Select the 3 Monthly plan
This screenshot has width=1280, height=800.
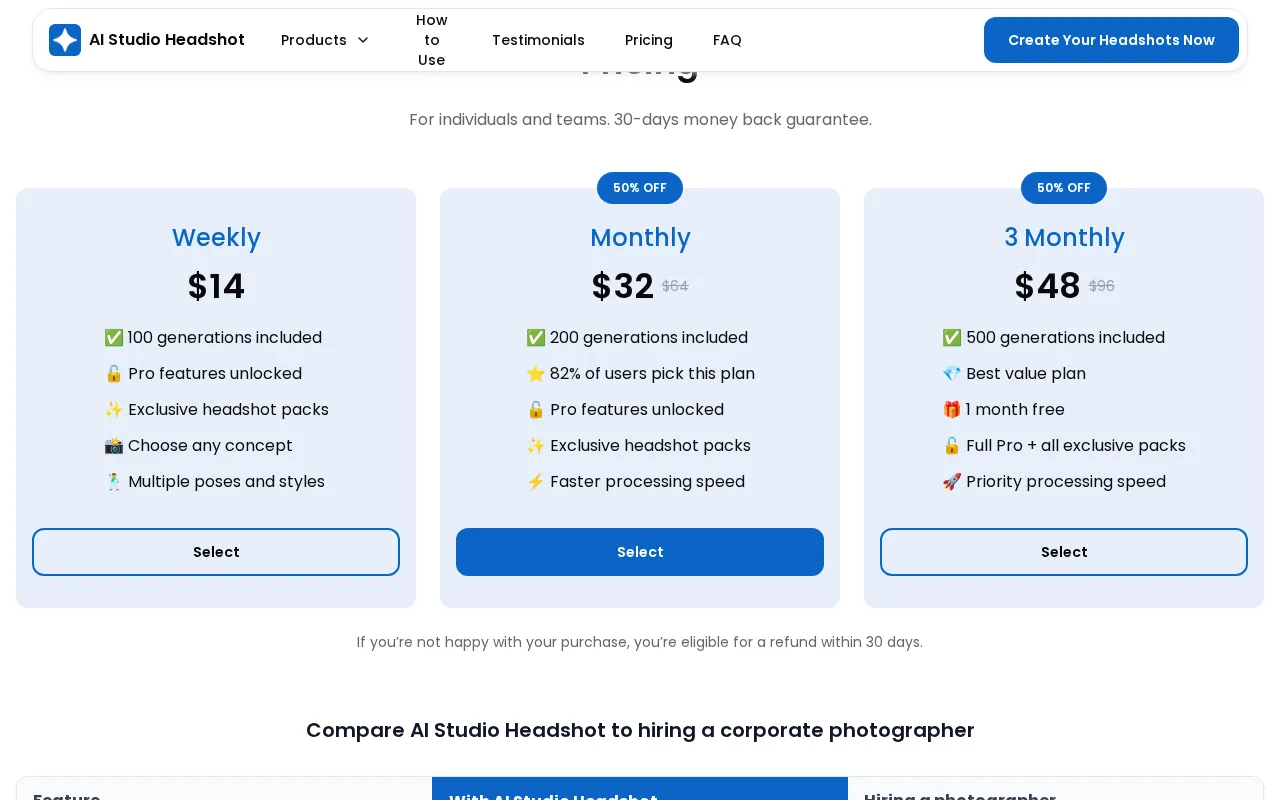pos(1064,552)
